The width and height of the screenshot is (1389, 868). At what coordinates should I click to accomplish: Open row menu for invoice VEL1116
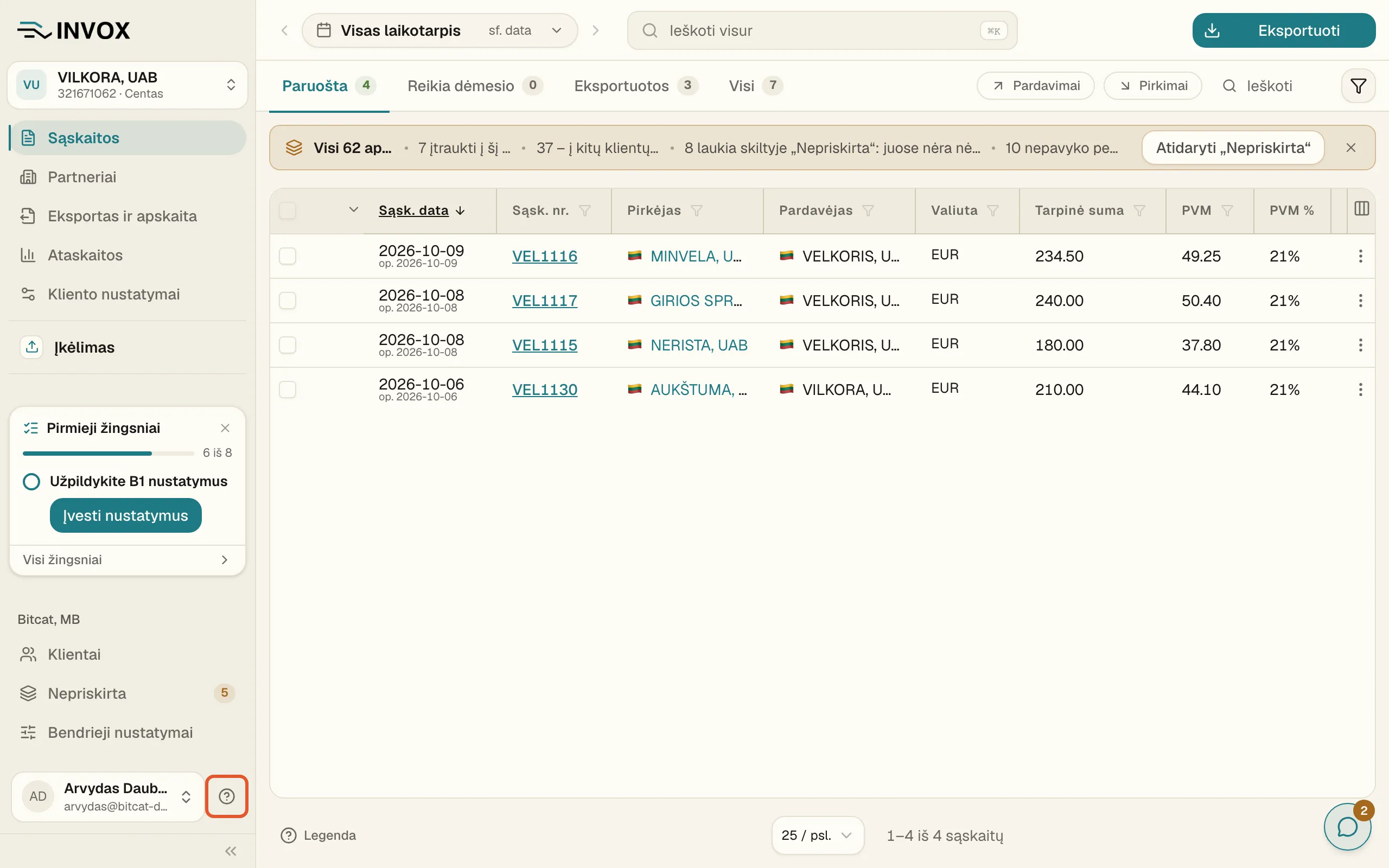click(x=1360, y=256)
